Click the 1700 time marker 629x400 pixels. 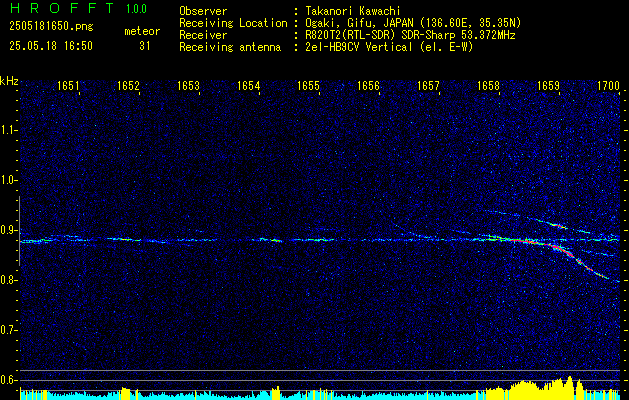click(608, 85)
